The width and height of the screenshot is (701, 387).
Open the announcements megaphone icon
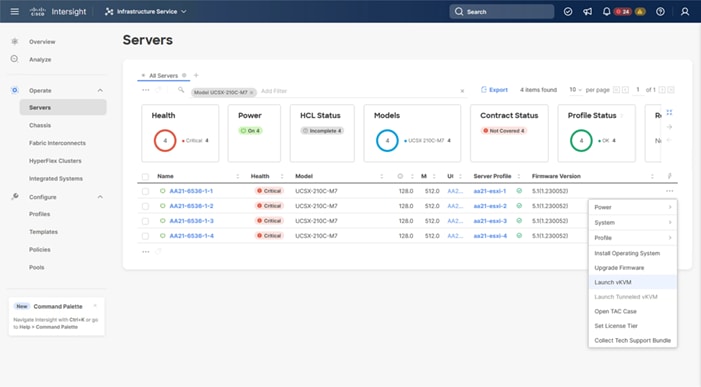(x=587, y=12)
